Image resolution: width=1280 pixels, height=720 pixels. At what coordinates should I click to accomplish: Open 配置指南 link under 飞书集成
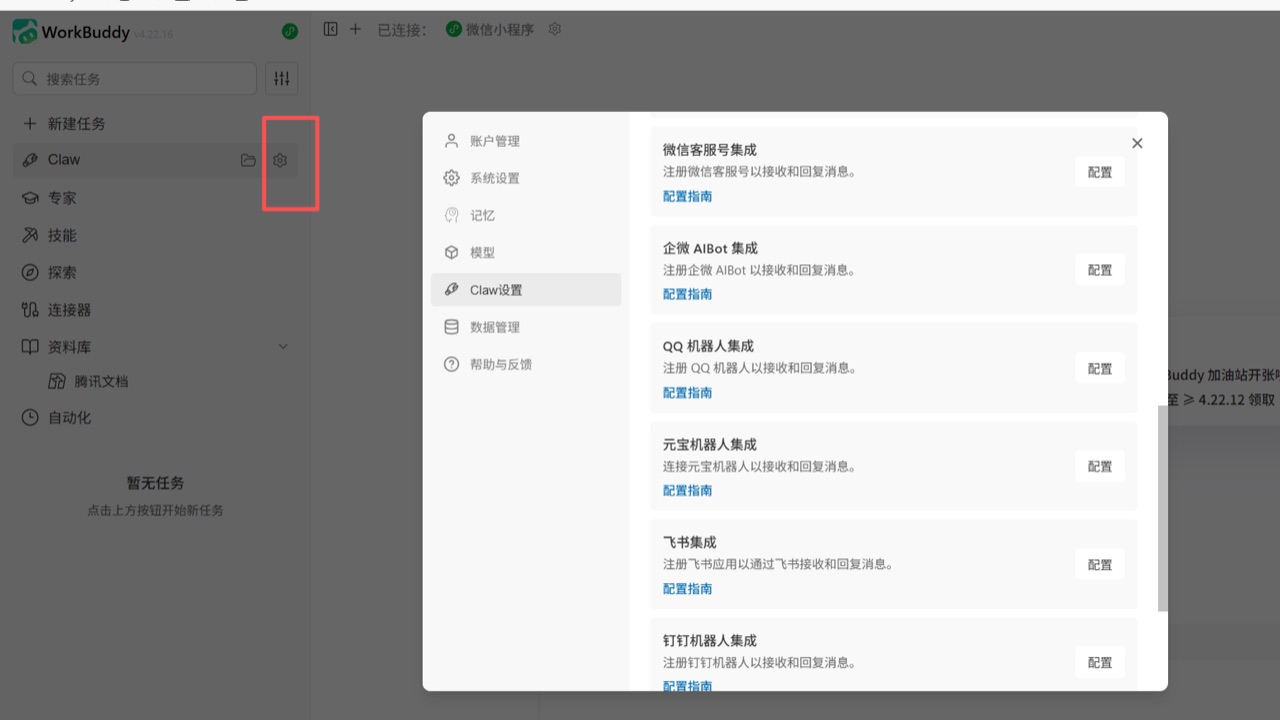point(688,588)
